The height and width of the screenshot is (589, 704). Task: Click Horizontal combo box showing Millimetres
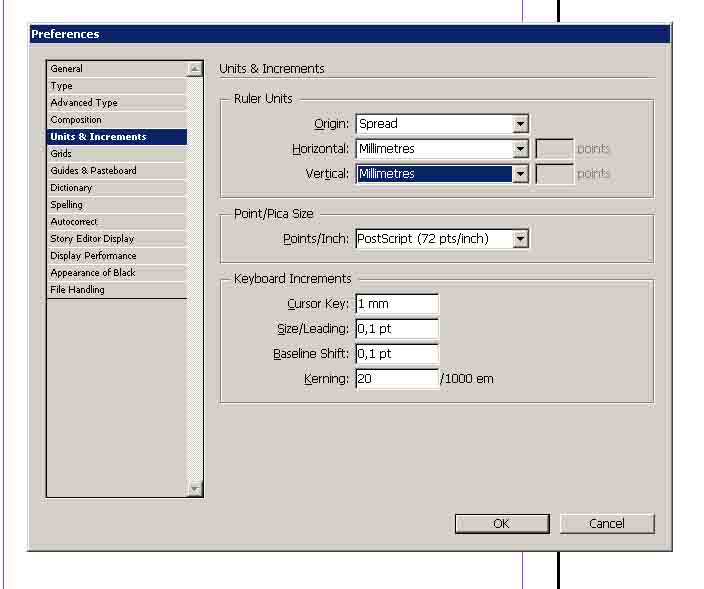[x=442, y=149]
